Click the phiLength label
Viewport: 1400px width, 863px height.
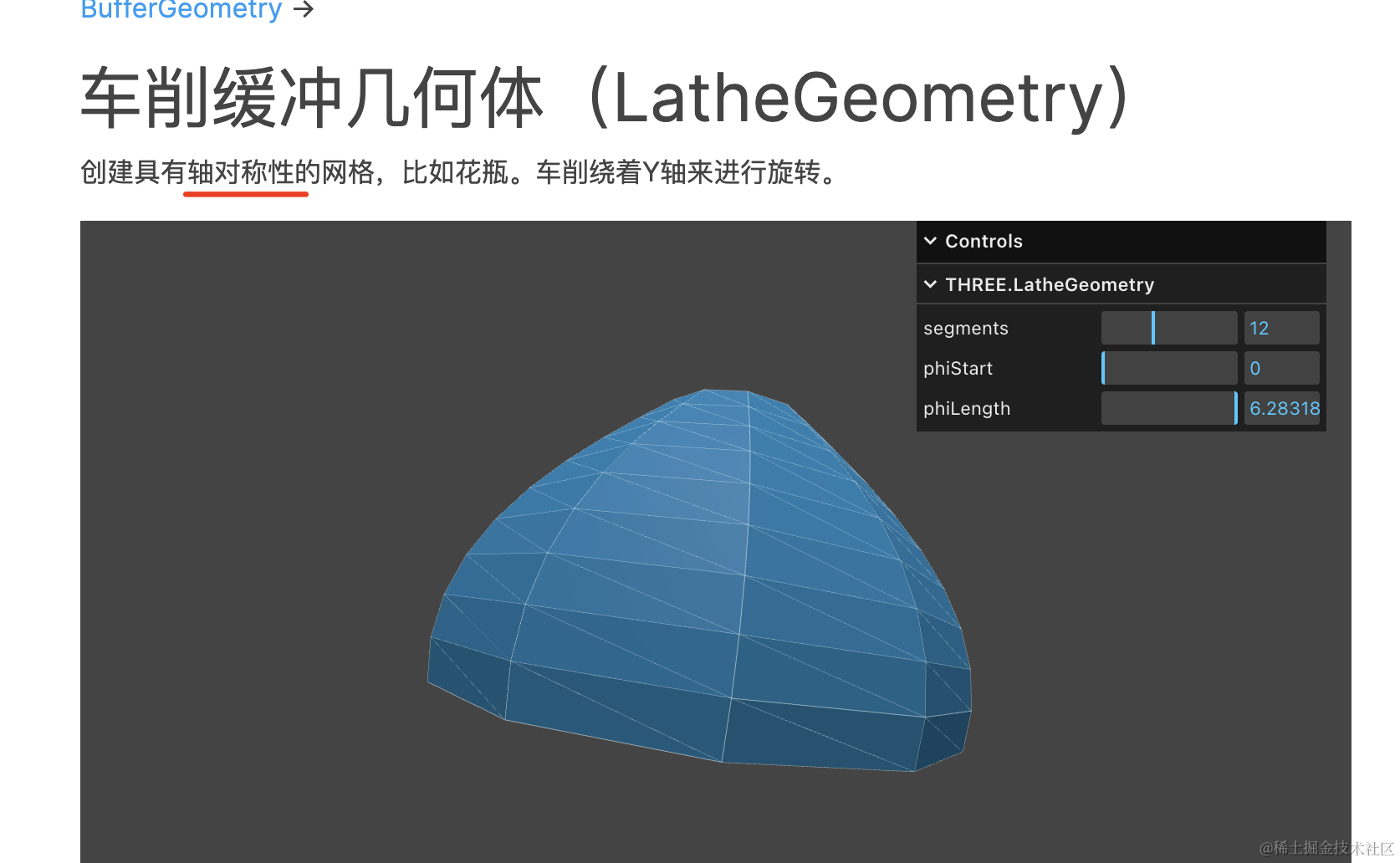point(967,409)
